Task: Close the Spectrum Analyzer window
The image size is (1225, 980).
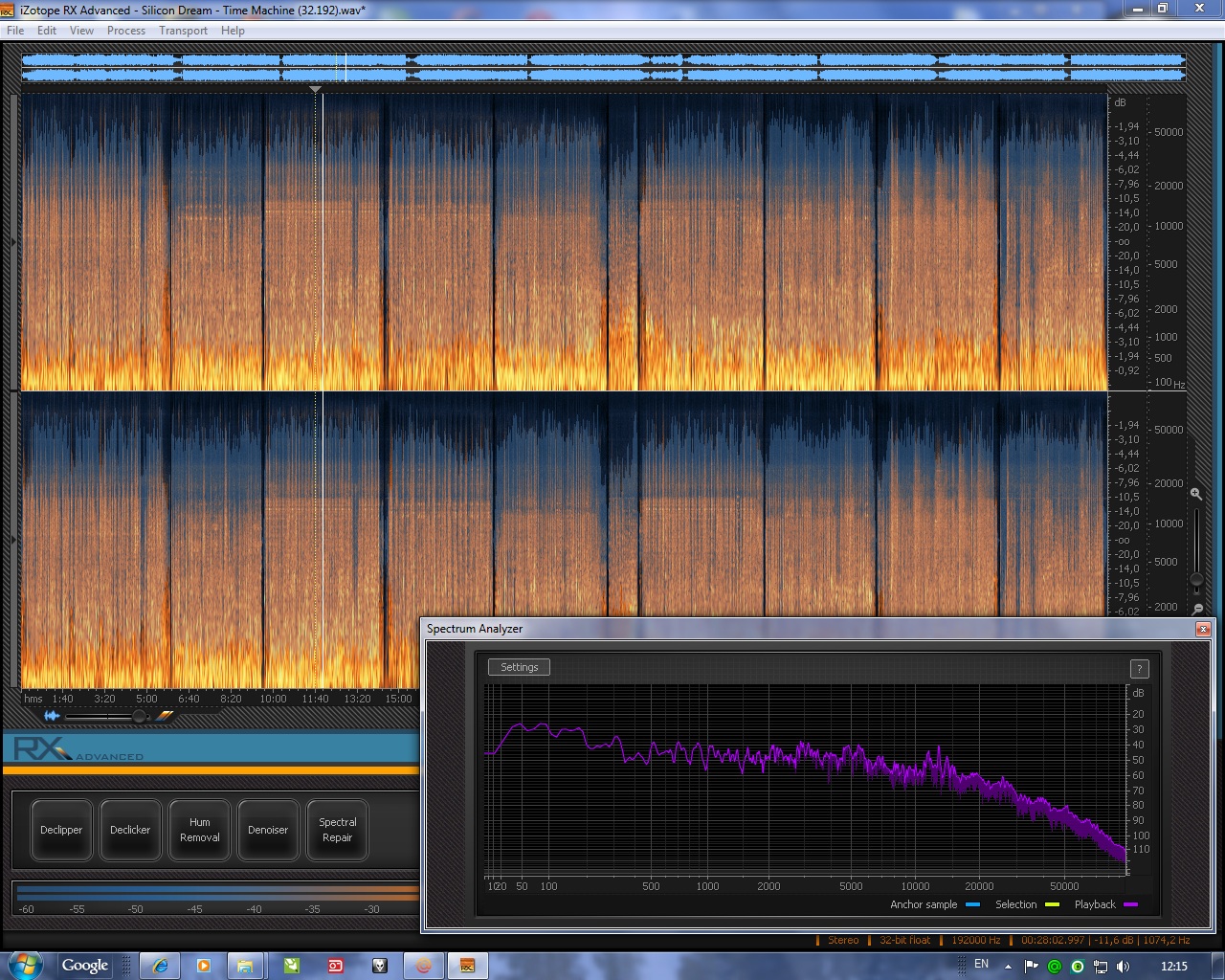Action: tap(1203, 629)
